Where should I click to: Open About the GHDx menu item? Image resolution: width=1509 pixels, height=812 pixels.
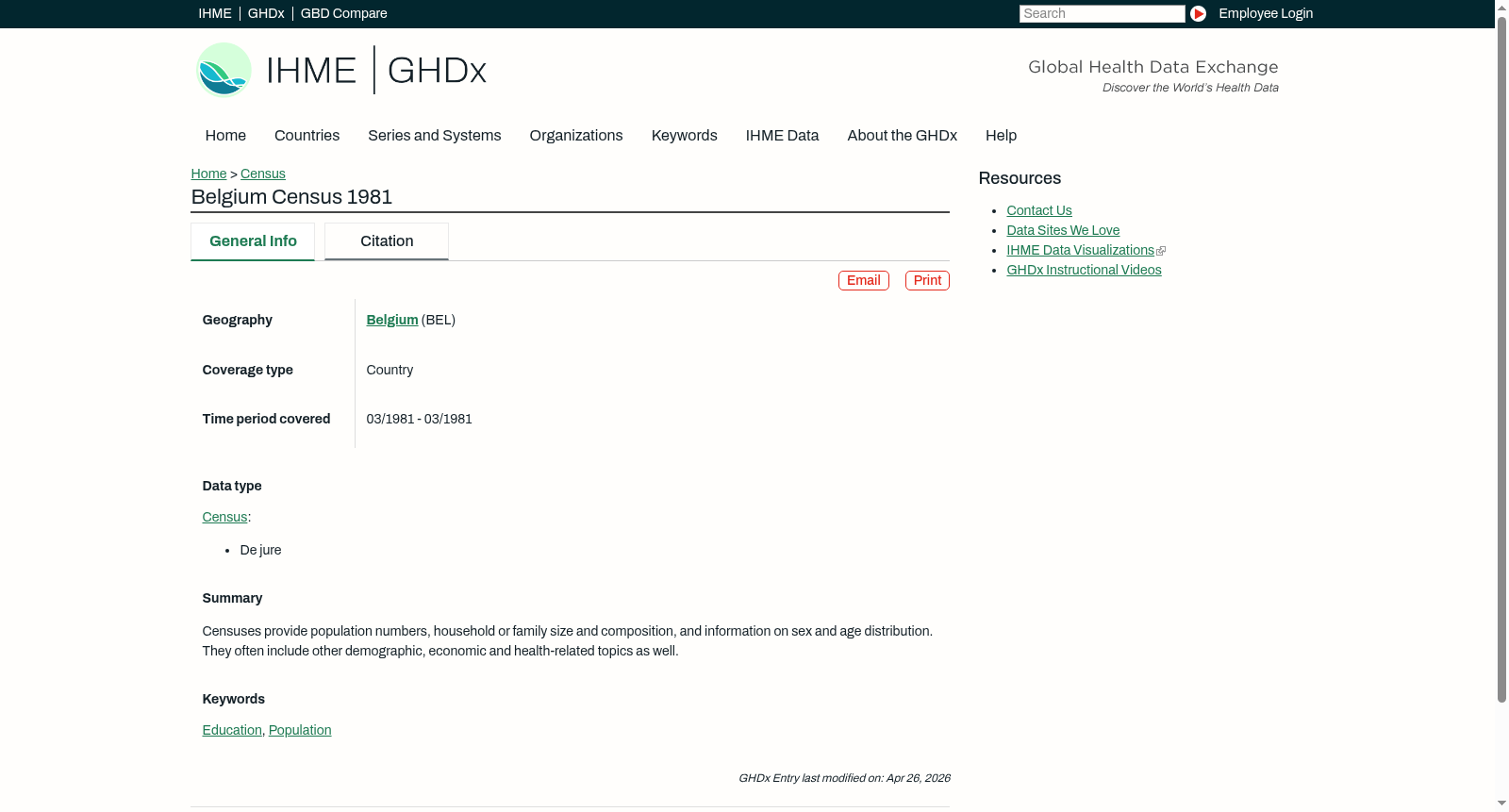(903, 136)
